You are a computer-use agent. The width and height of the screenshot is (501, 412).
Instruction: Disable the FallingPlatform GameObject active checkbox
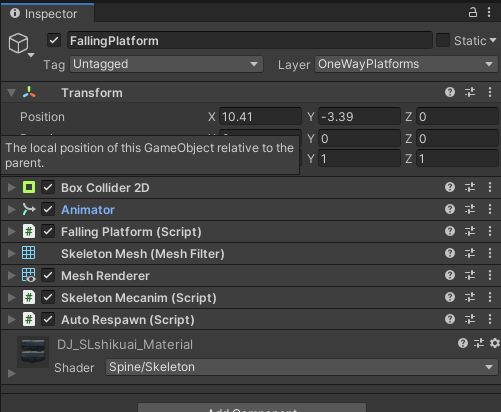tap(54, 41)
